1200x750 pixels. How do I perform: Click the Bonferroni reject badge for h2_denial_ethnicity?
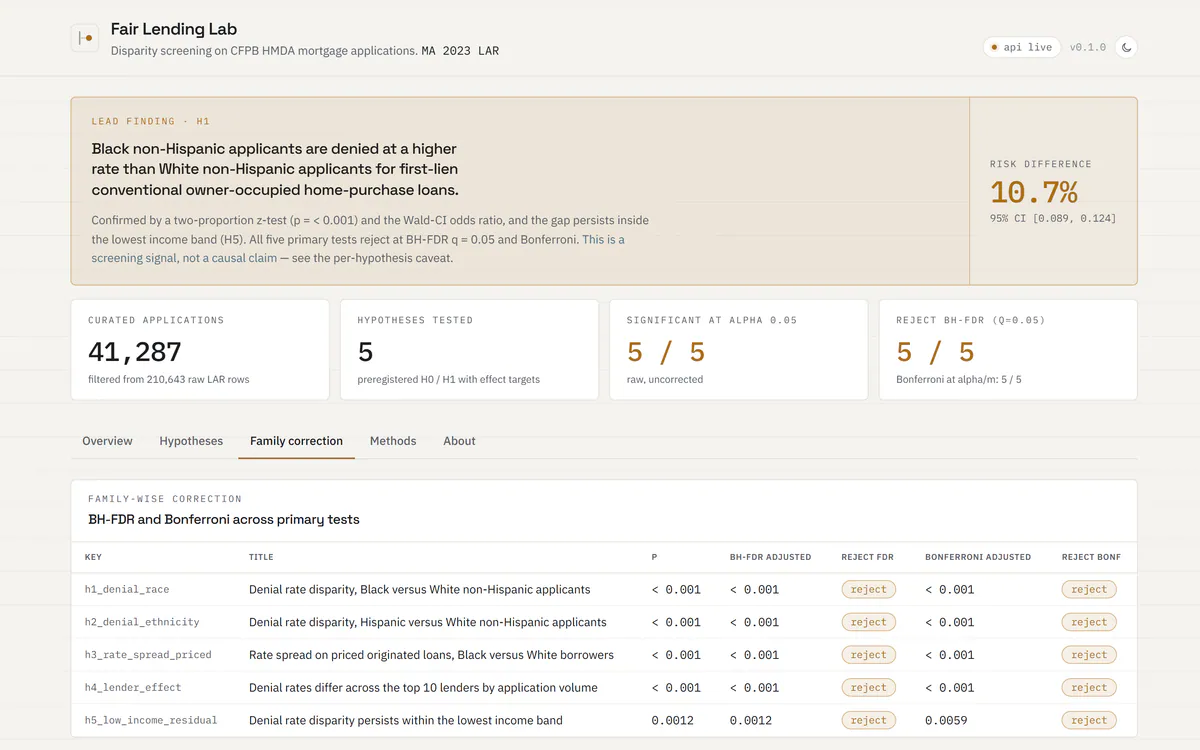tap(1089, 622)
